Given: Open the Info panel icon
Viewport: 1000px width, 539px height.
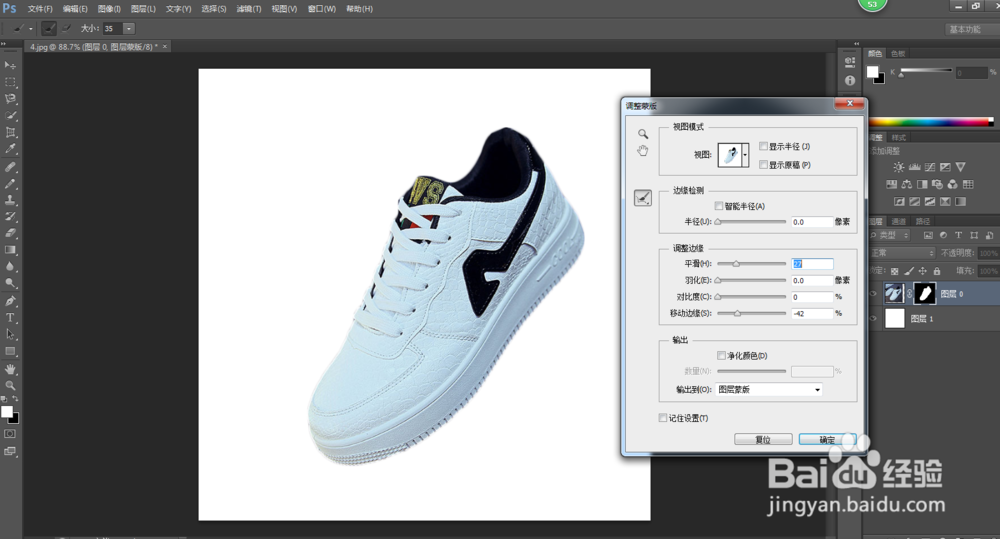Looking at the screenshot, I should [x=849, y=80].
